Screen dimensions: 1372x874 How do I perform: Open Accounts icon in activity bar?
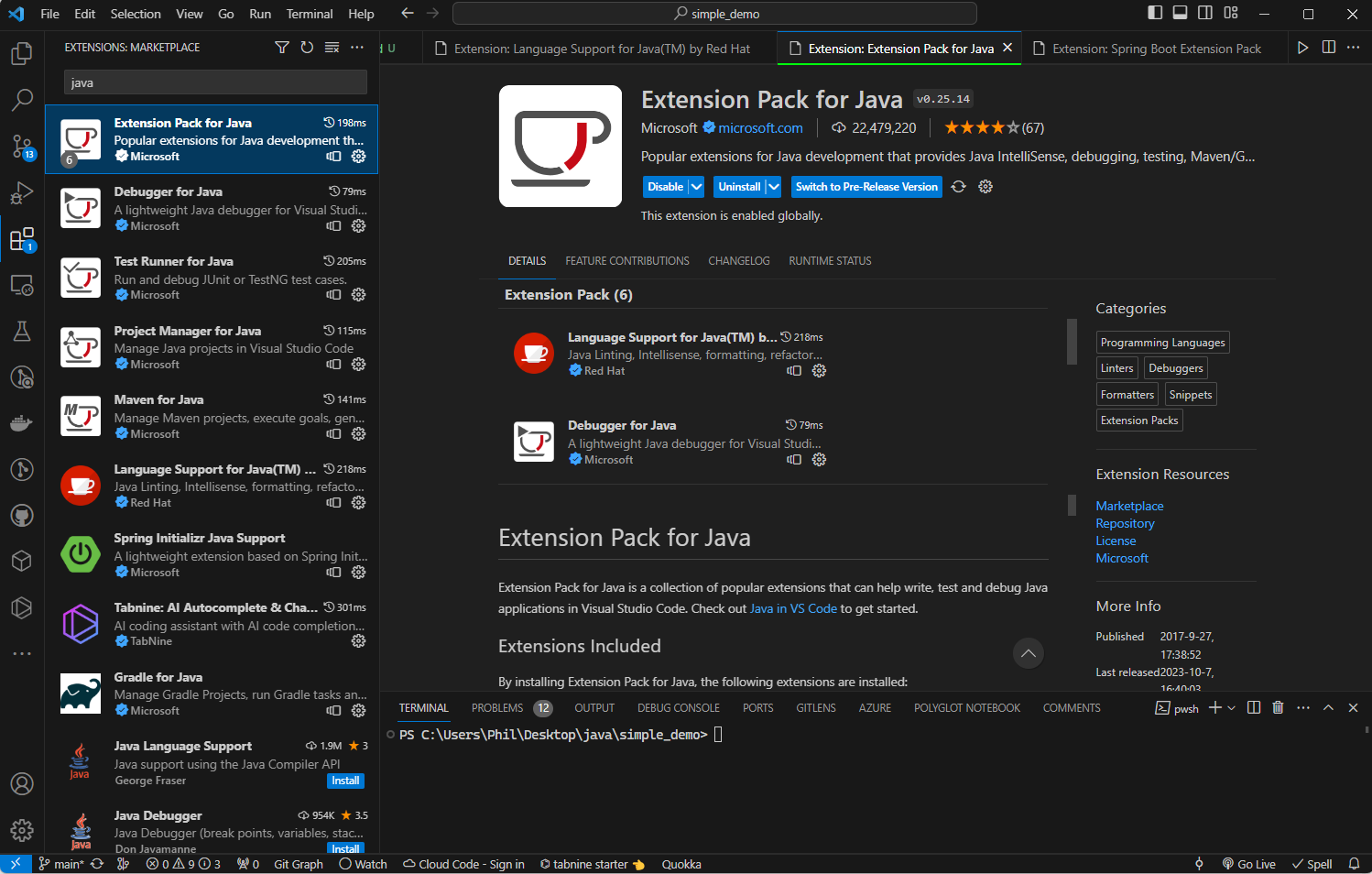22,784
